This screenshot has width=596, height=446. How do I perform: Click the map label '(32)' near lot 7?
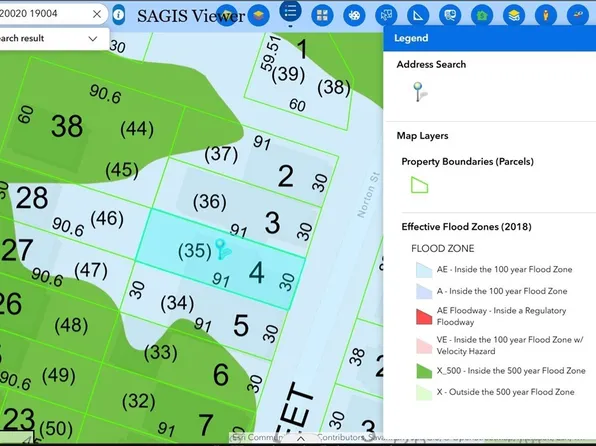(139, 401)
